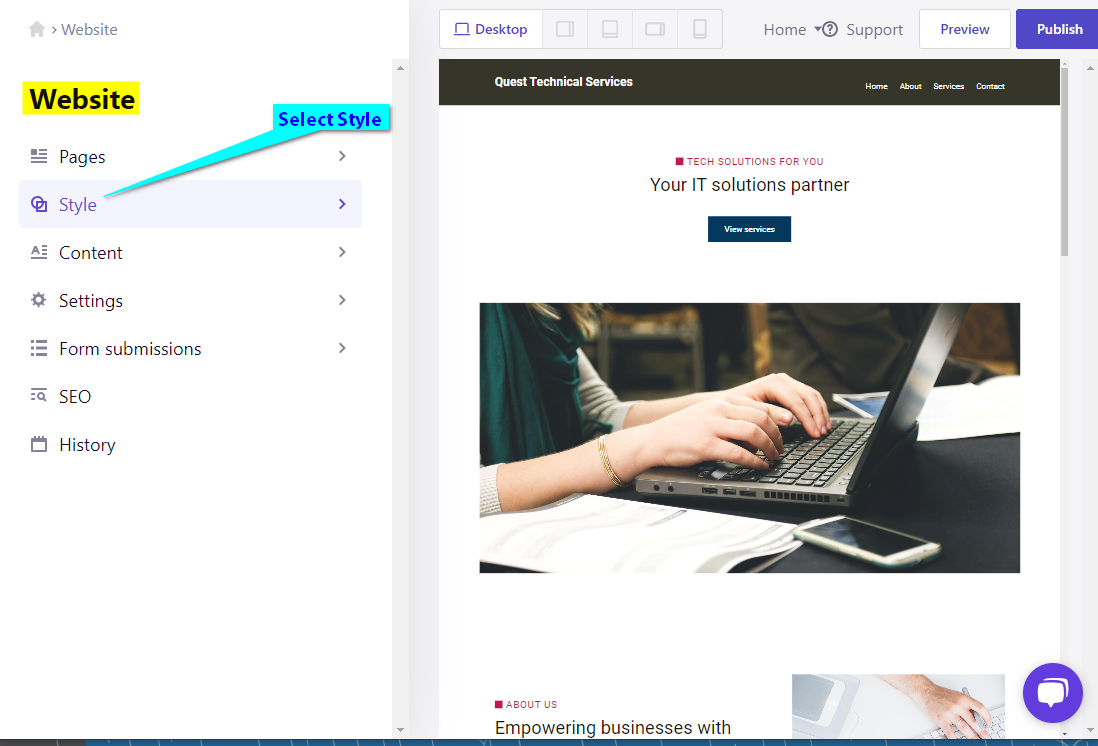The width and height of the screenshot is (1098, 746).
Task: Click the home breadcrumb icon
Action: tap(36, 29)
